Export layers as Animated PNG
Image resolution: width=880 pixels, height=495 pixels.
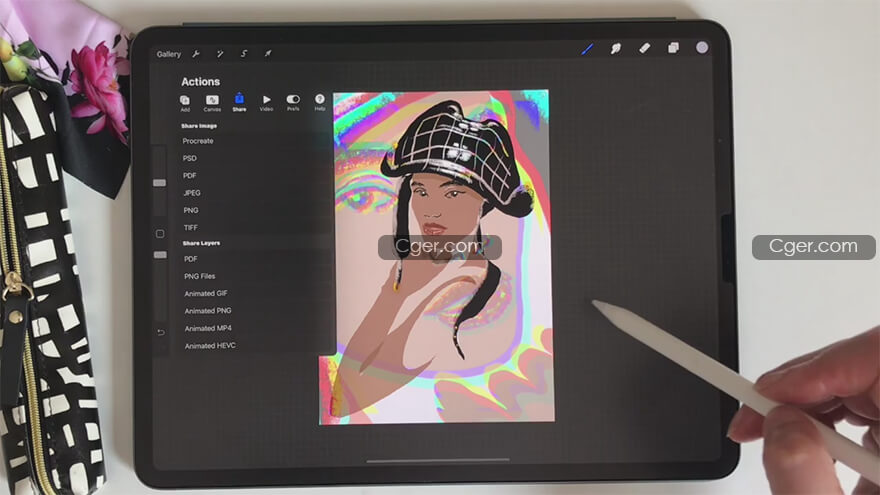pyautogui.click(x=208, y=311)
